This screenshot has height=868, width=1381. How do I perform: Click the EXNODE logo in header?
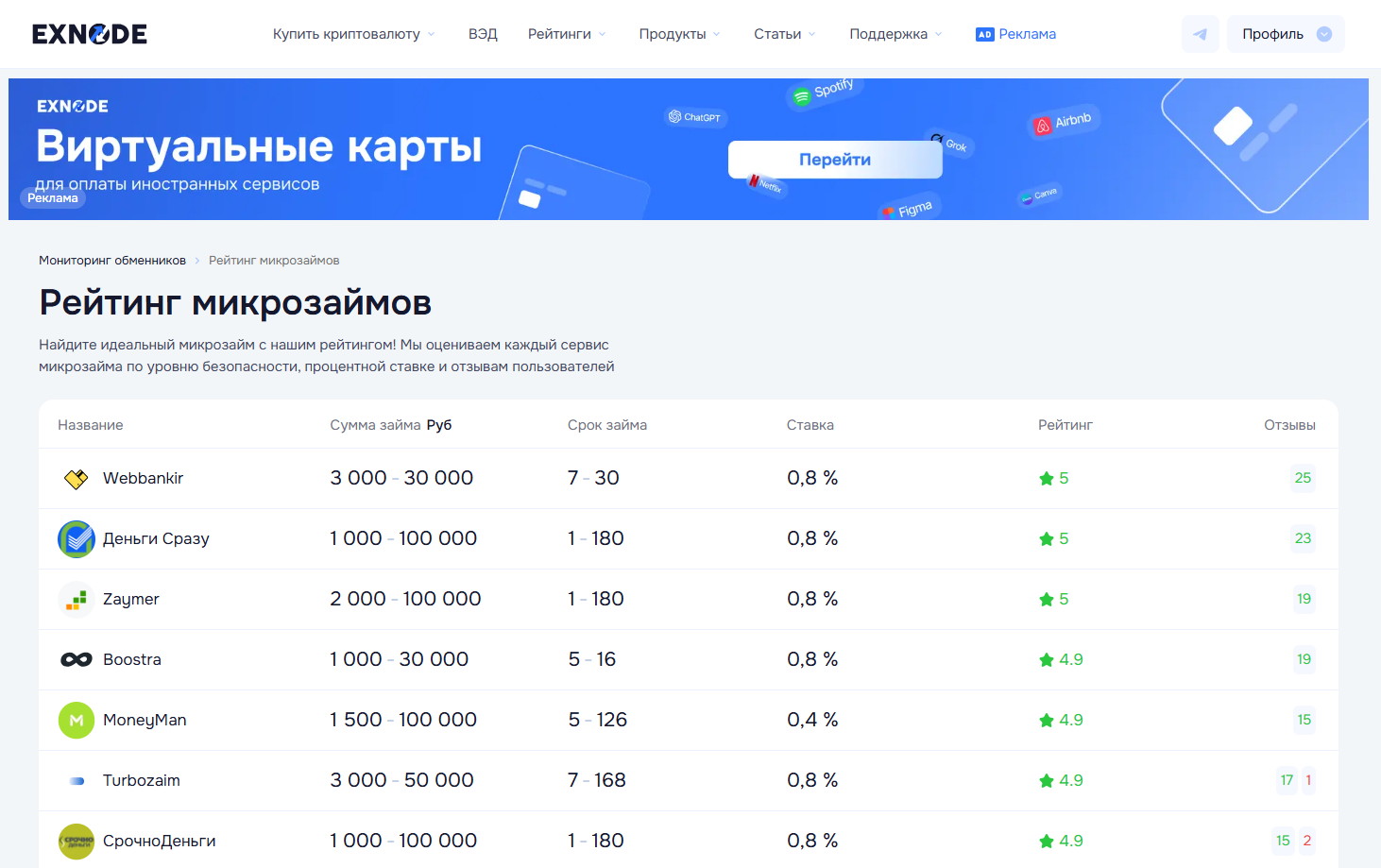point(90,34)
